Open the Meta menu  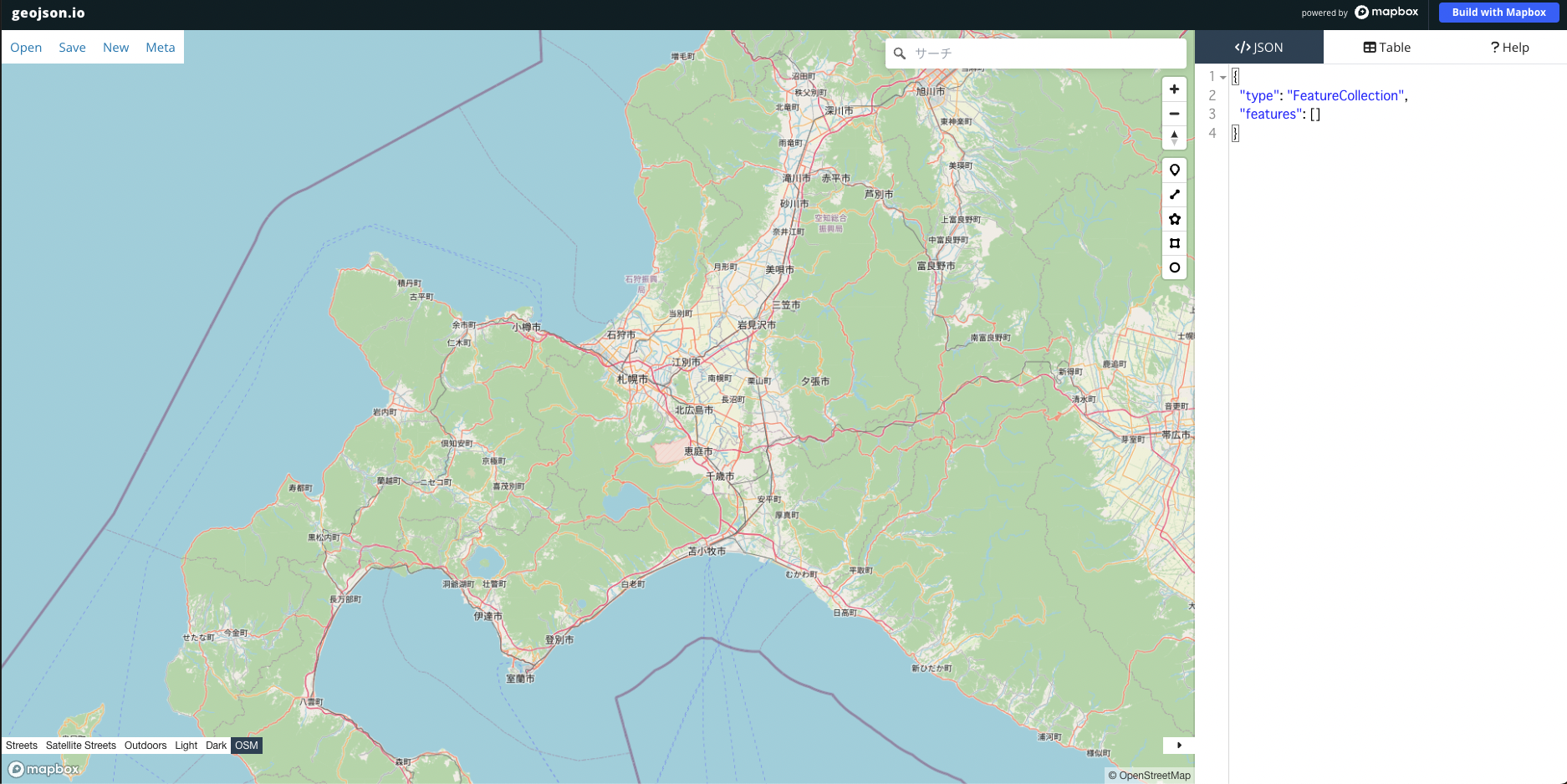coord(160,47)
